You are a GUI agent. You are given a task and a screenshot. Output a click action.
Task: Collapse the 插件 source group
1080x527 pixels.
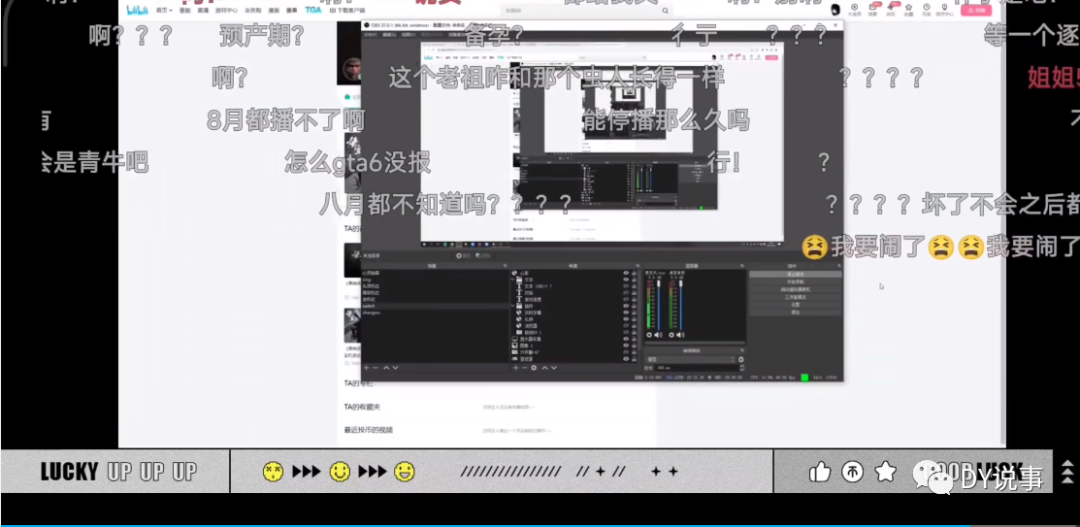[512, 306]
